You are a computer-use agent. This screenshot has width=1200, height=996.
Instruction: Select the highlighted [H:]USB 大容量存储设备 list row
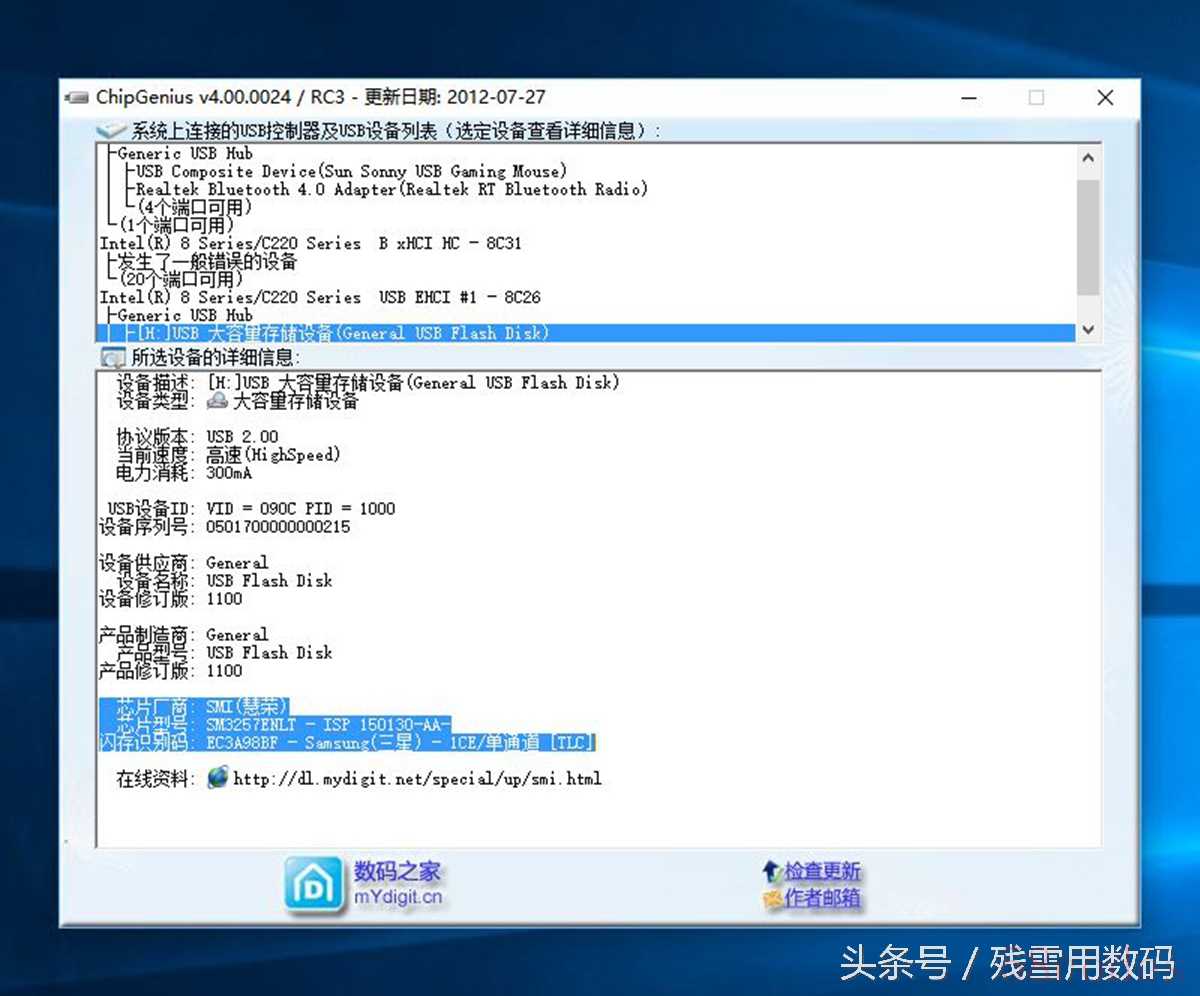pos(586,333)
